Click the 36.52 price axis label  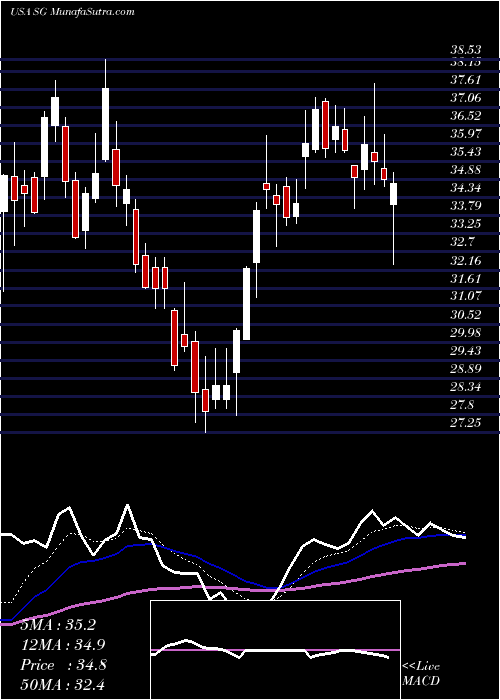(x=466, y=116)
